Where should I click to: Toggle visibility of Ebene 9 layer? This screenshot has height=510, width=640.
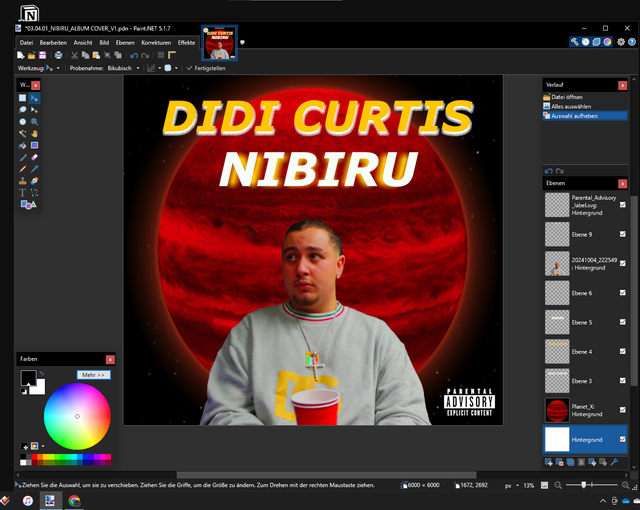[x=622, y=234]
